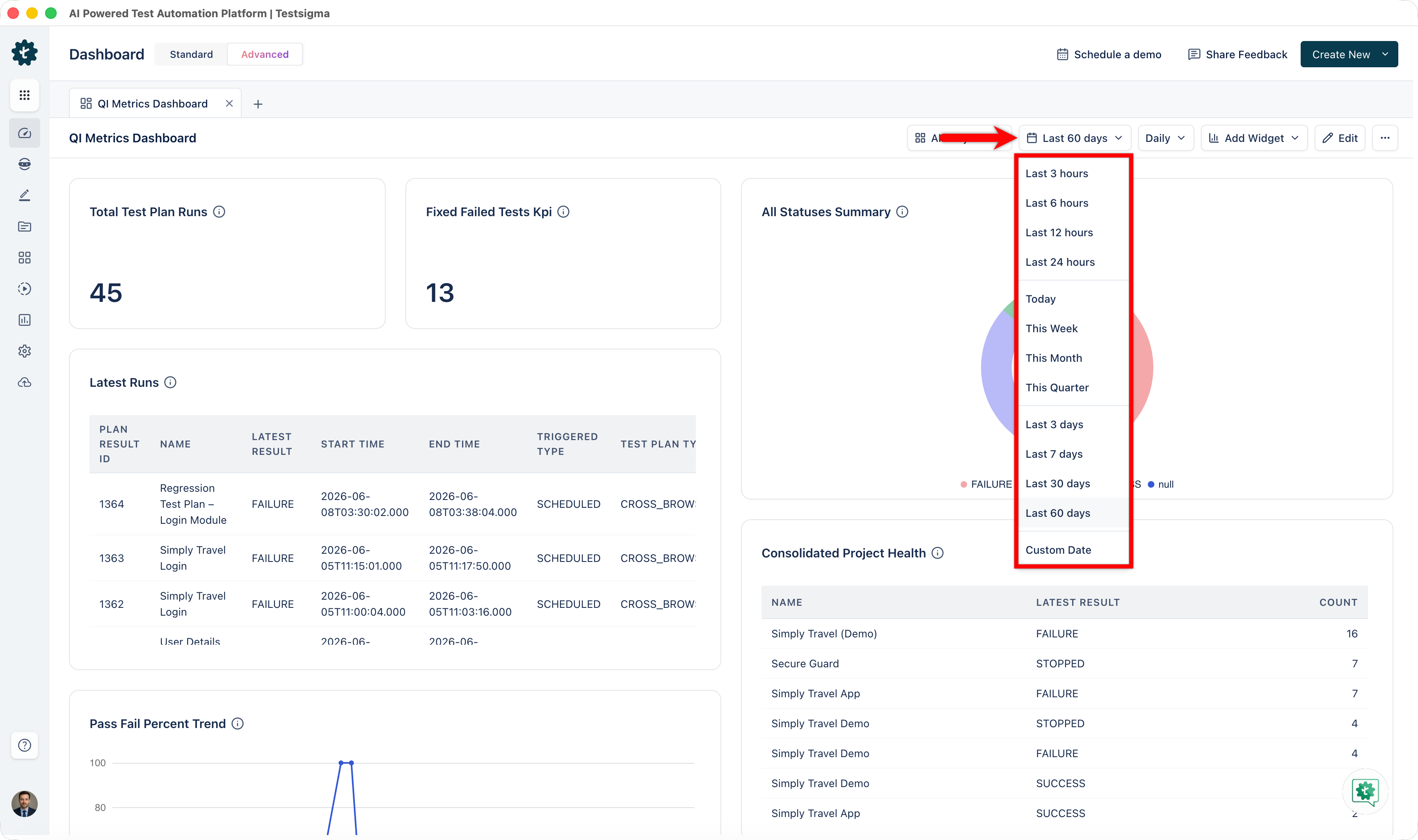This screenshot has height=840, width=1418.
Task: Select Last 24 hours from date menu
Action: point(1073,262)
